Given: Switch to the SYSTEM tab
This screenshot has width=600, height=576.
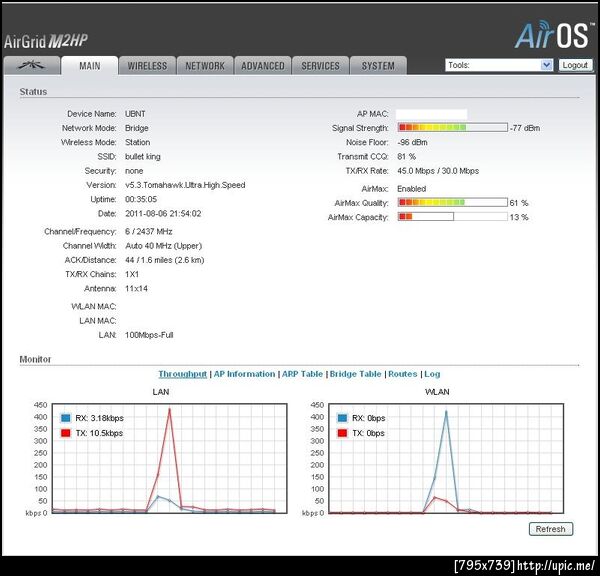Looking at the screenshot, I should tap(378, 65).
